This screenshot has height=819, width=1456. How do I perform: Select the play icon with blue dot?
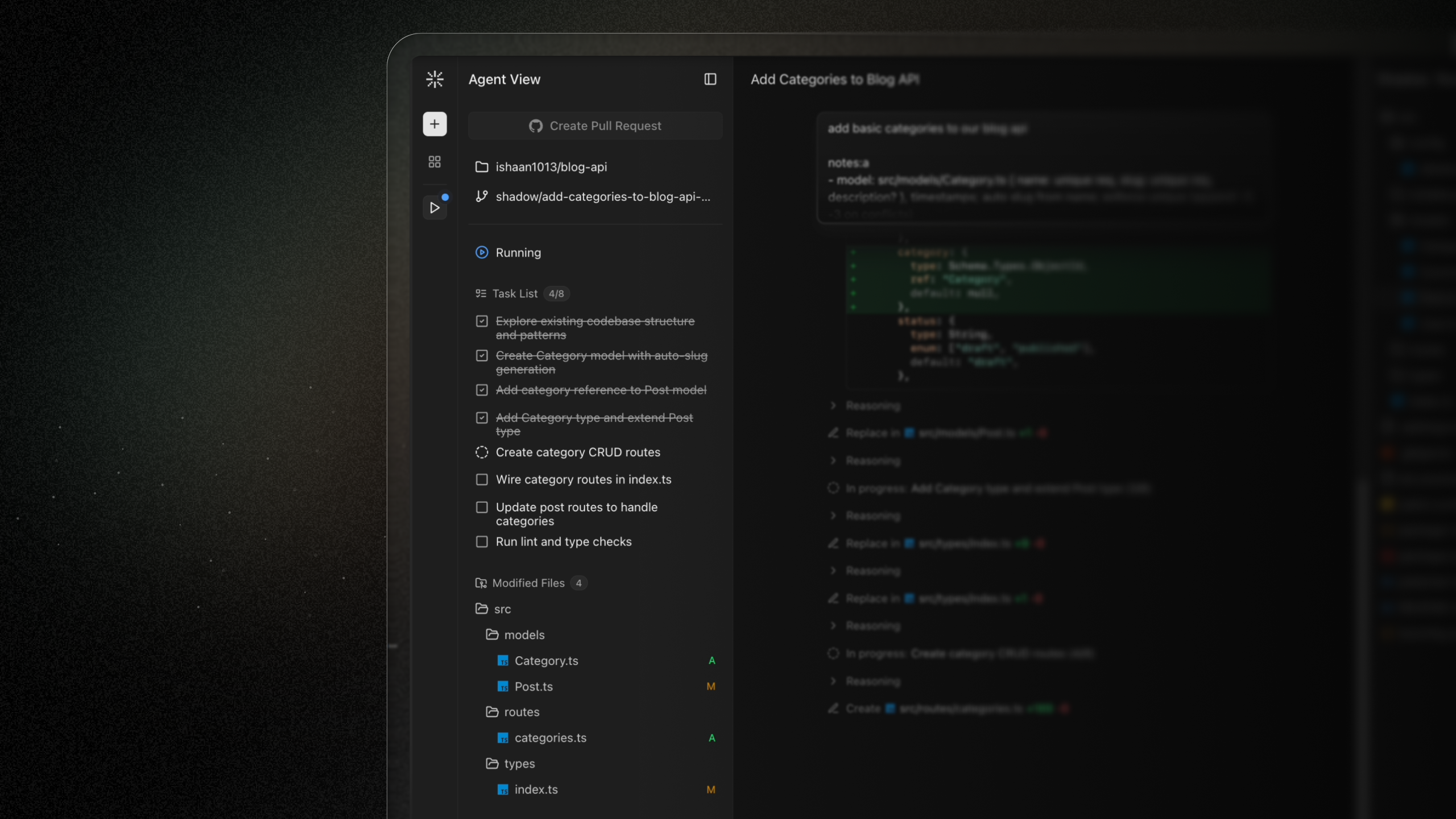pos(435,208)
